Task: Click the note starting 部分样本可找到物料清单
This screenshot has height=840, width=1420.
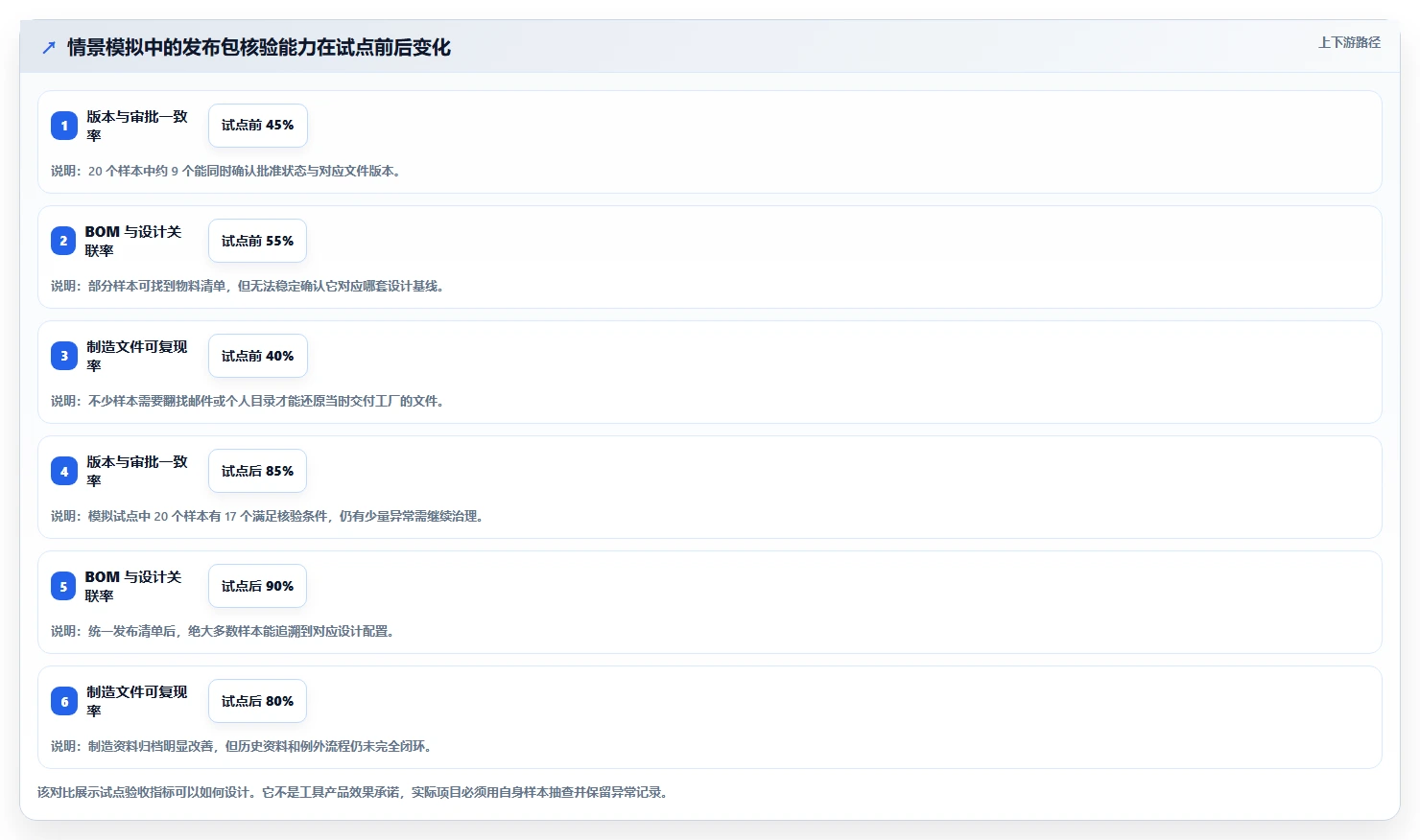Action: [248, 286]
